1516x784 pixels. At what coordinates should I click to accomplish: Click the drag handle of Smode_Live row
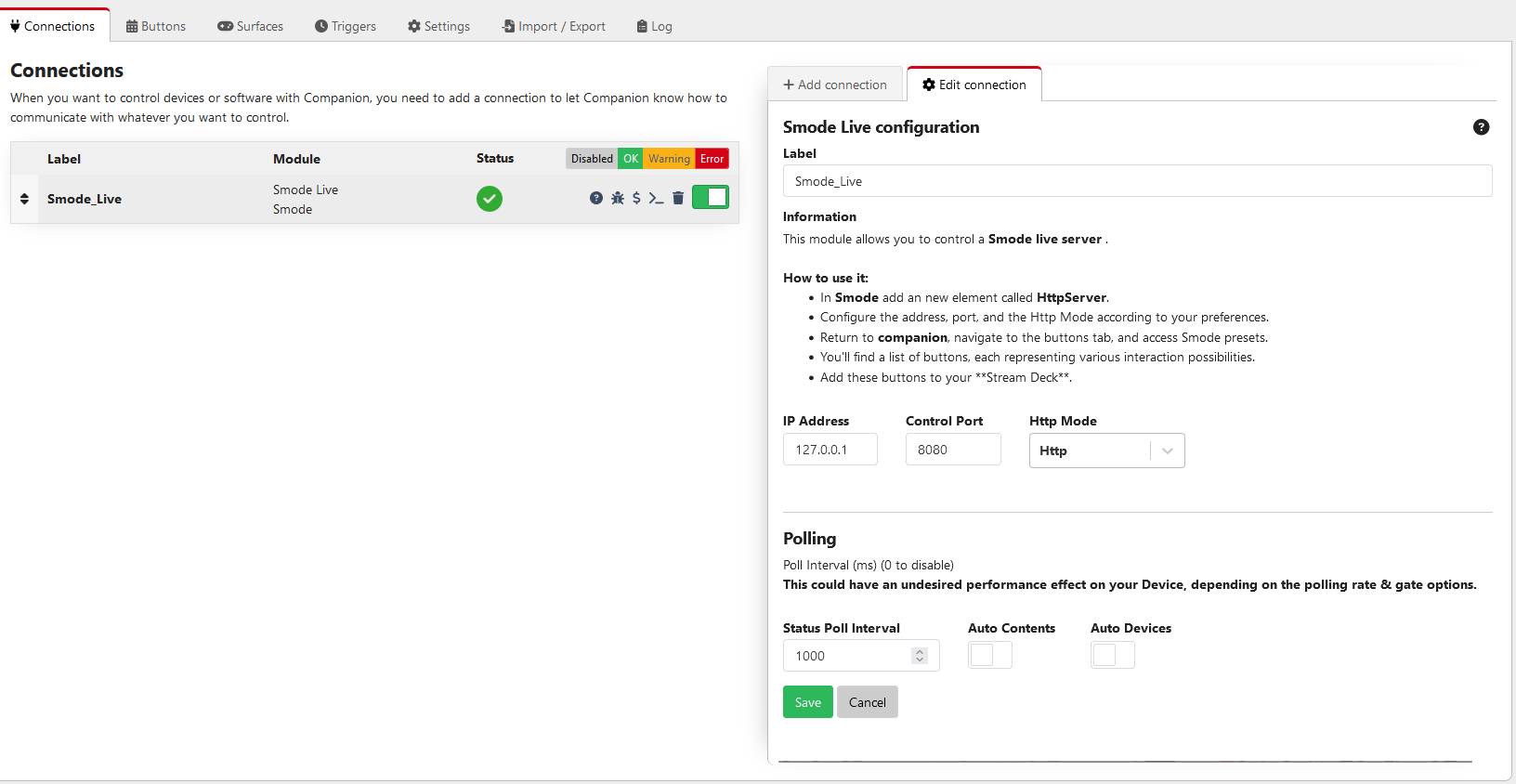pyautogui.click(x=24, y=199)
